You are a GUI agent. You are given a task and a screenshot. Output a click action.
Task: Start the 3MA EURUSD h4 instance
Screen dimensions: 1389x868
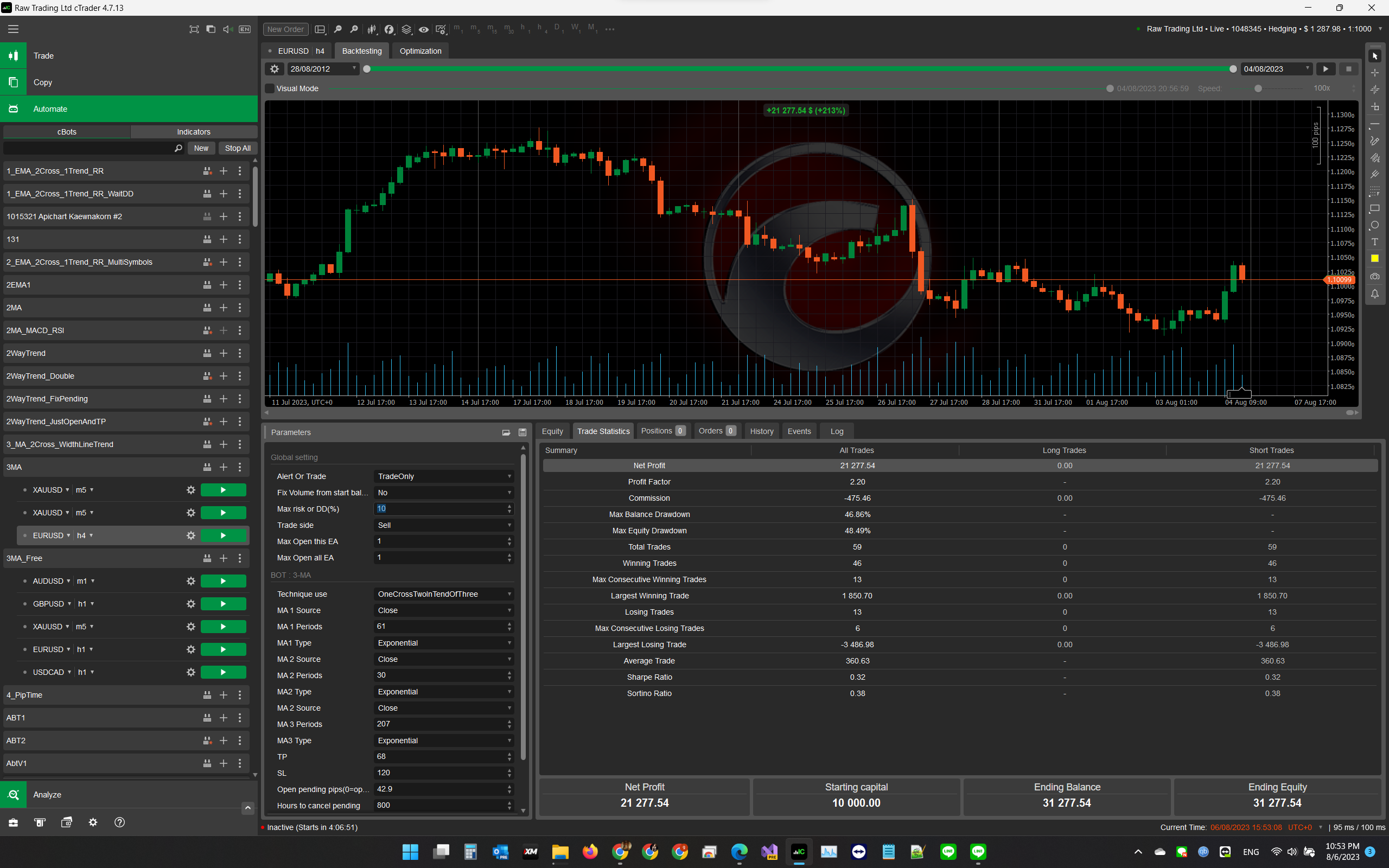pos(224,535)
